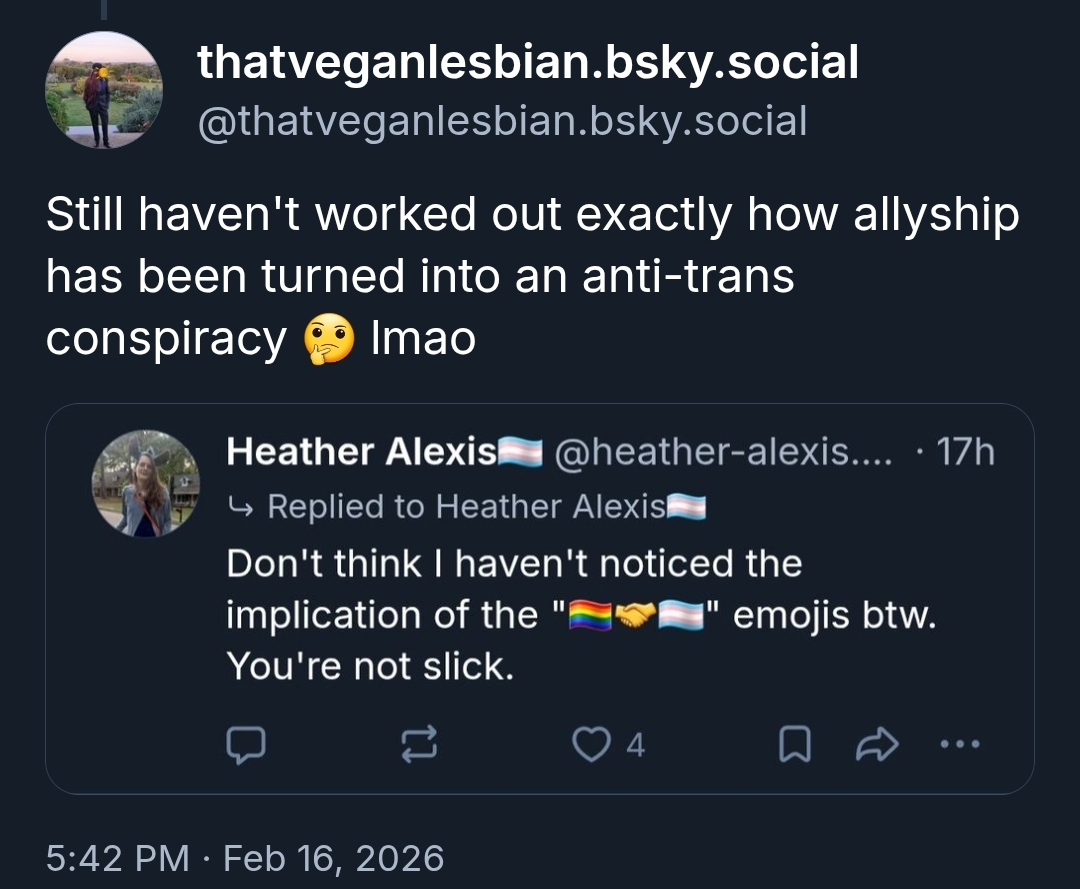Click the like count number 4
This screenshot has height=889, width=1080.
(x=636, y=745)
